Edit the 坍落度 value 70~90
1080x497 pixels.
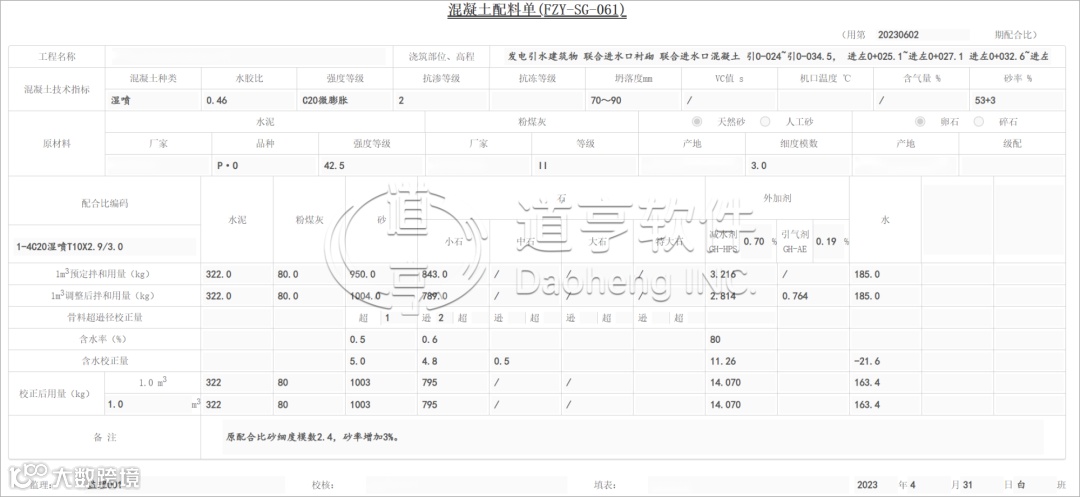click(634, 101)
